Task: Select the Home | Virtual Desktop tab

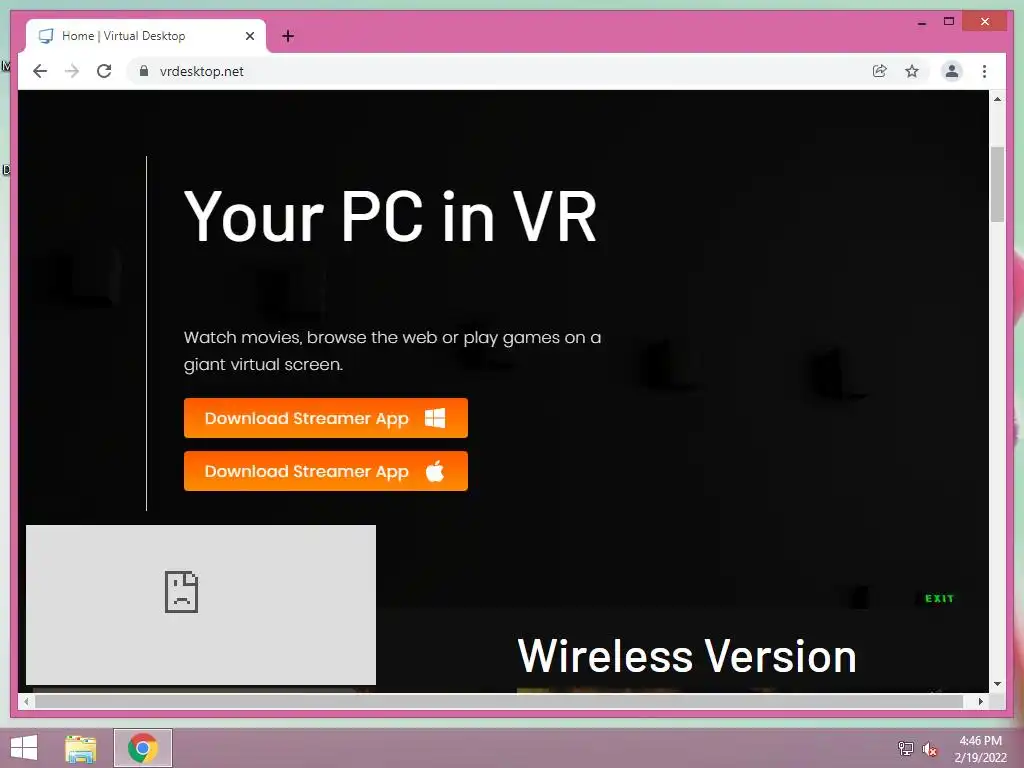Action: [x=145, y=36]
